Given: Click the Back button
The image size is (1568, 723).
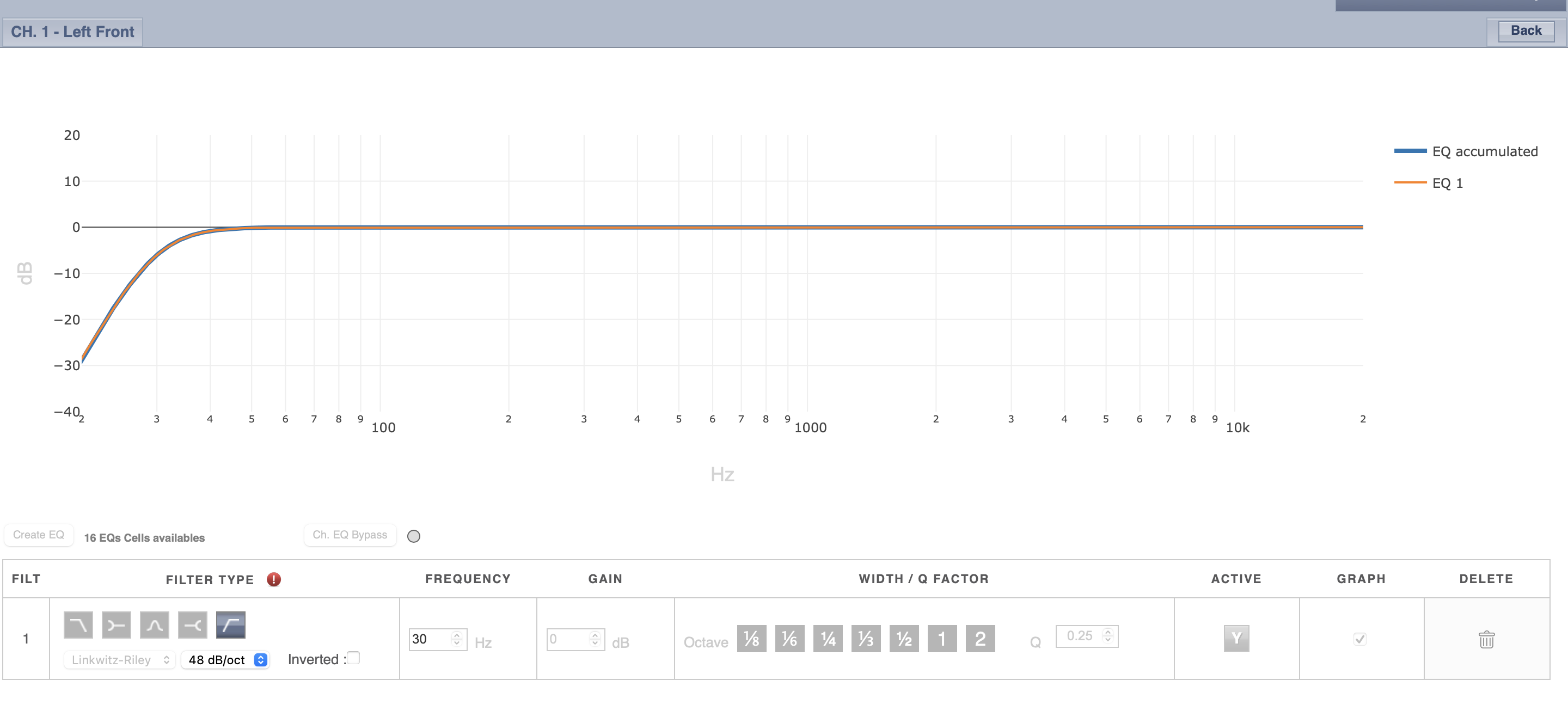Looking at the screenshot, I should (1526, 30).
